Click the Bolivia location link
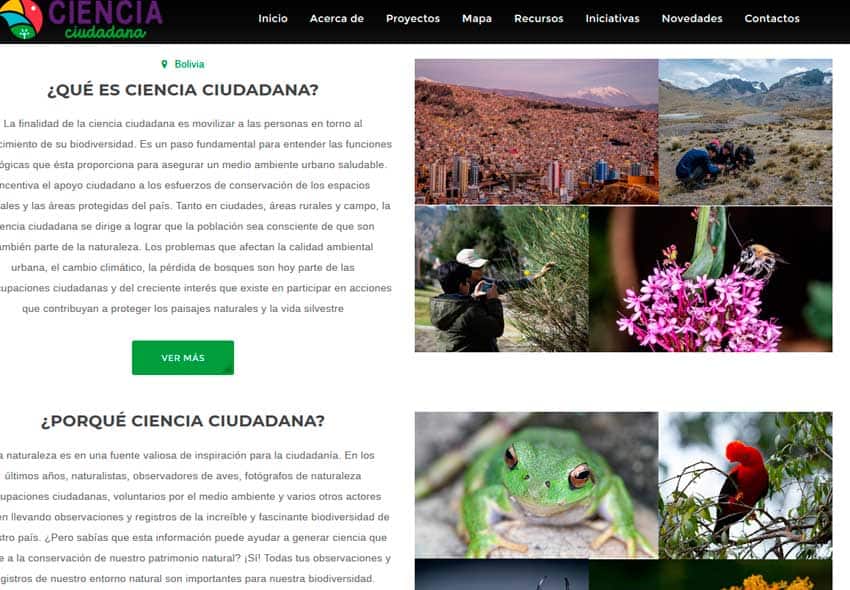This screenshot has width=850, height=590. click(189, 64)
